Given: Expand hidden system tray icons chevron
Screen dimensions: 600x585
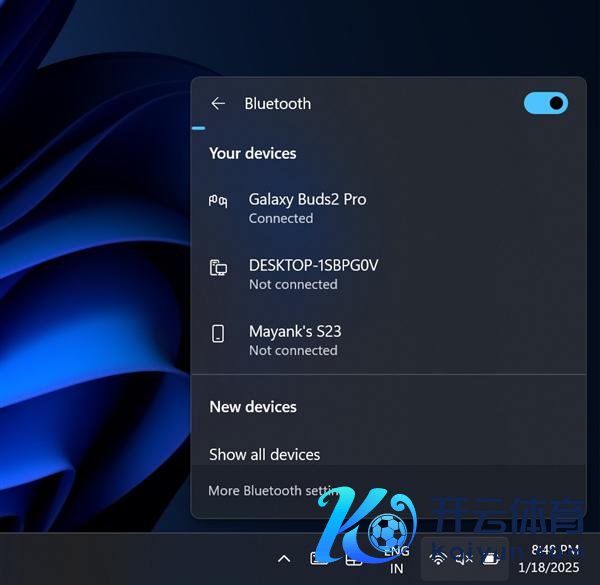Looking at the screenshot, I should coord(284,559).
